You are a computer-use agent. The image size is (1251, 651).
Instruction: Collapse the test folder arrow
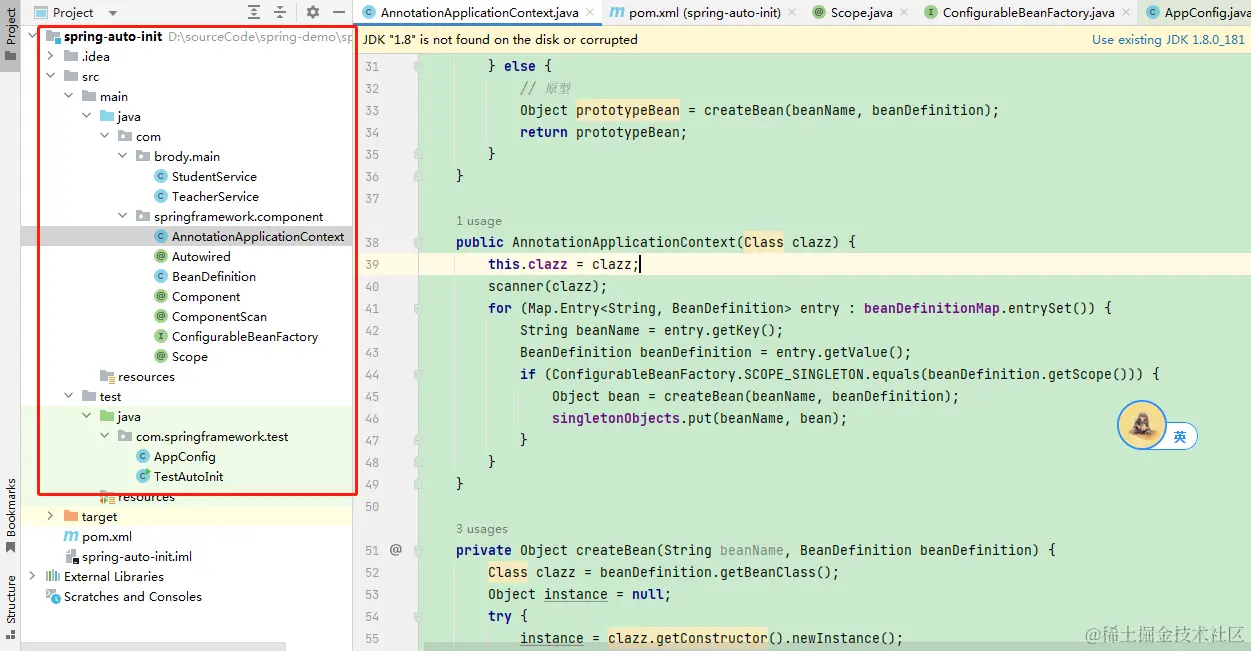point(68,397)
